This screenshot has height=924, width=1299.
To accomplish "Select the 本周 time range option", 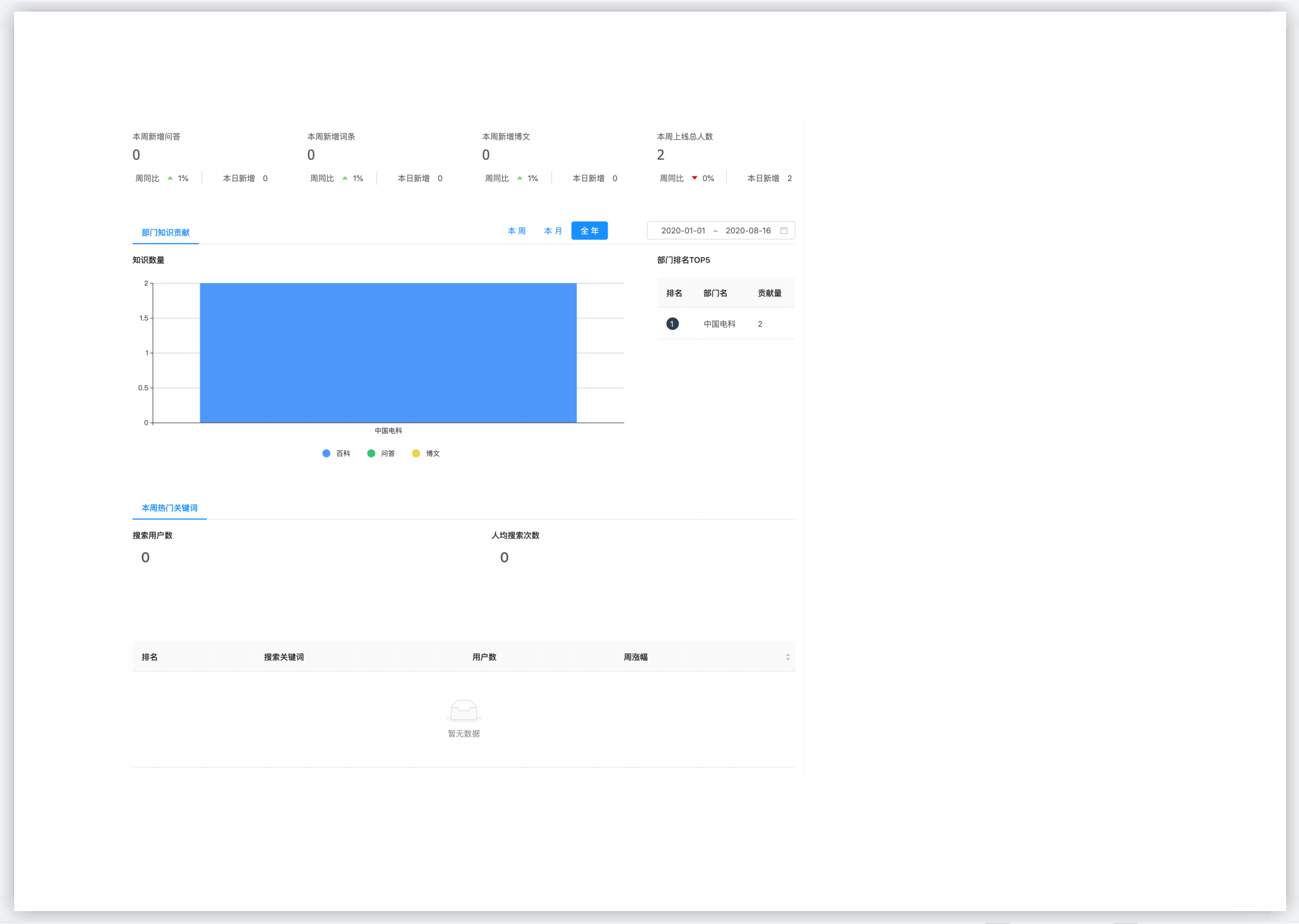I will (x=516, y=231).
